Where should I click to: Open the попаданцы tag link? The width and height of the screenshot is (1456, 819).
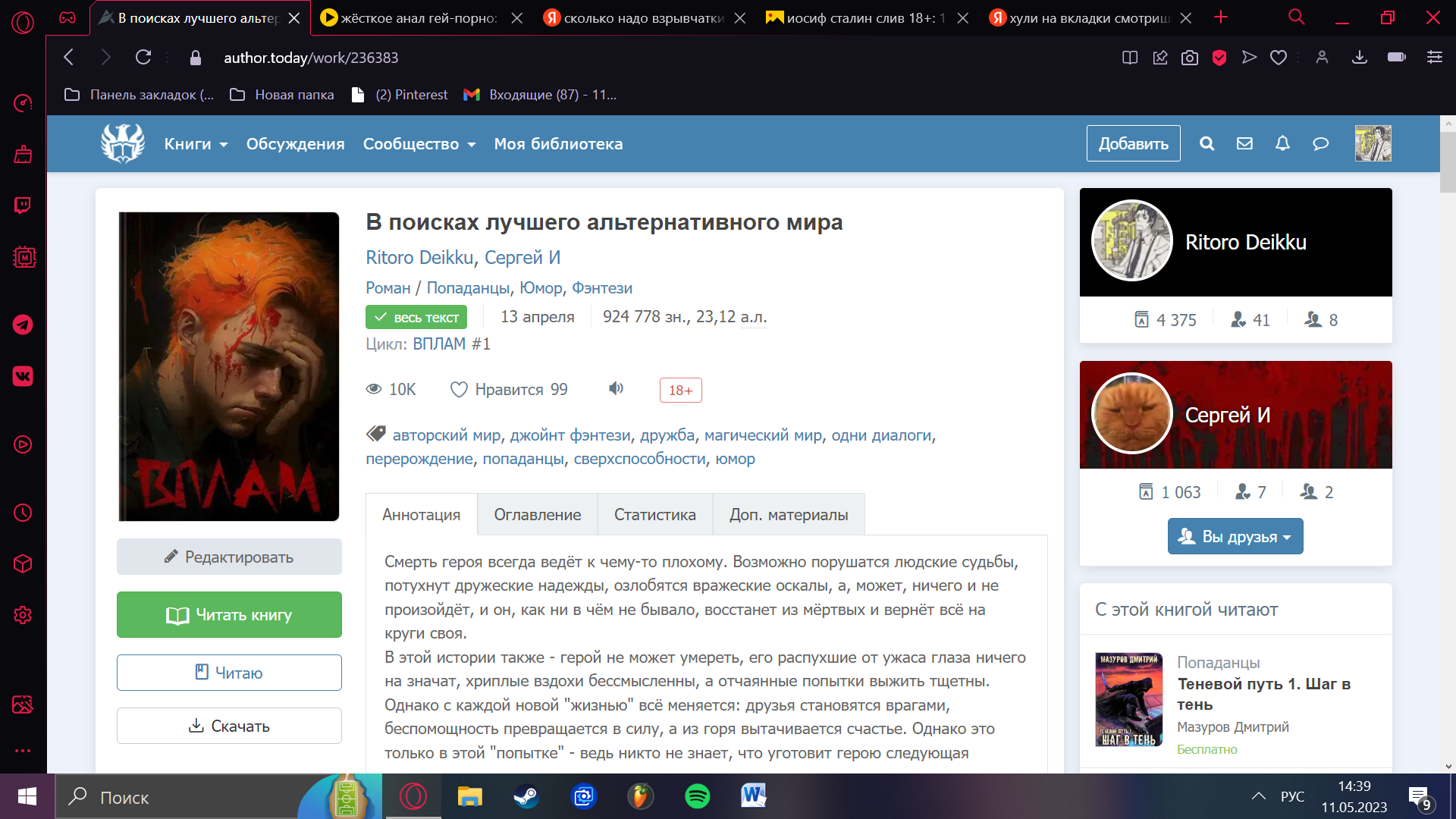click(523, 459)
